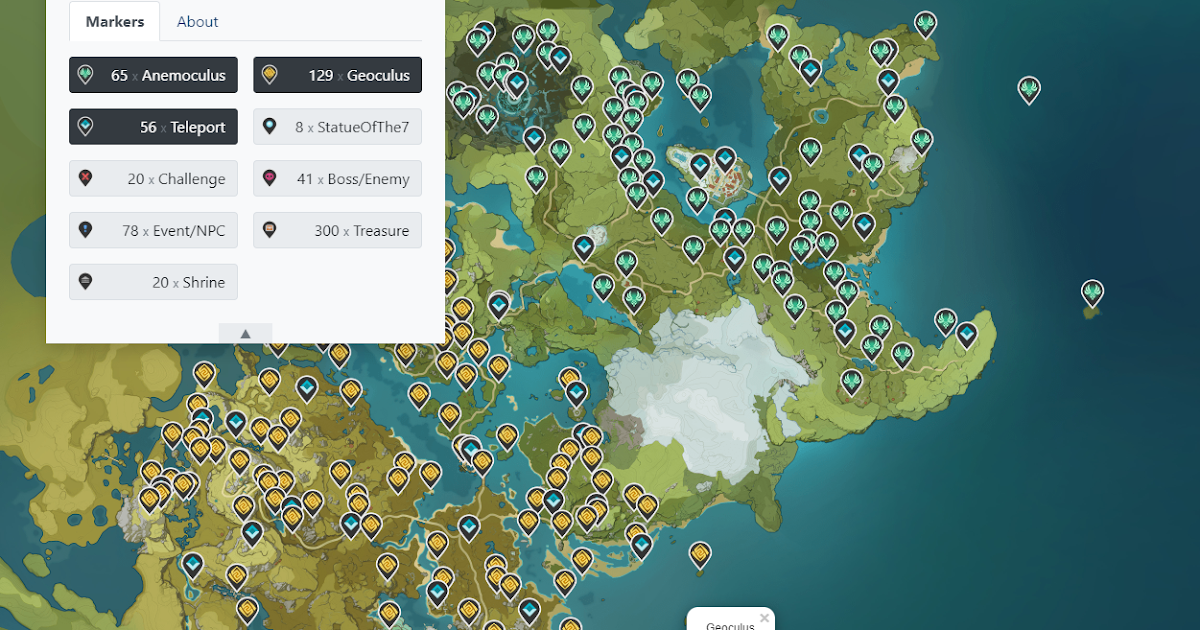1200x630 pixels.
Task: Select the Anemoculus marker on the small far-east islet
Action: 1093,293
